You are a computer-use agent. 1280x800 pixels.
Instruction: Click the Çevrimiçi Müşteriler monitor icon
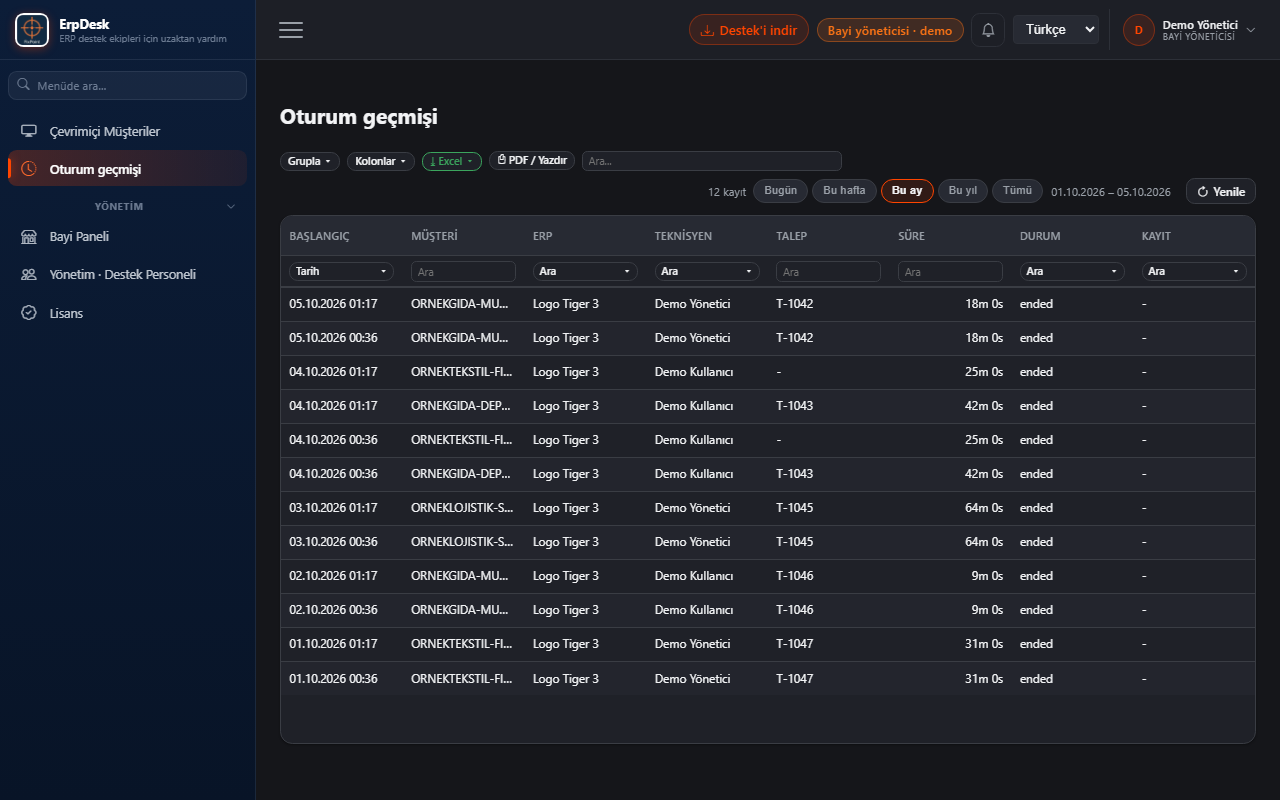pos(29,132)
